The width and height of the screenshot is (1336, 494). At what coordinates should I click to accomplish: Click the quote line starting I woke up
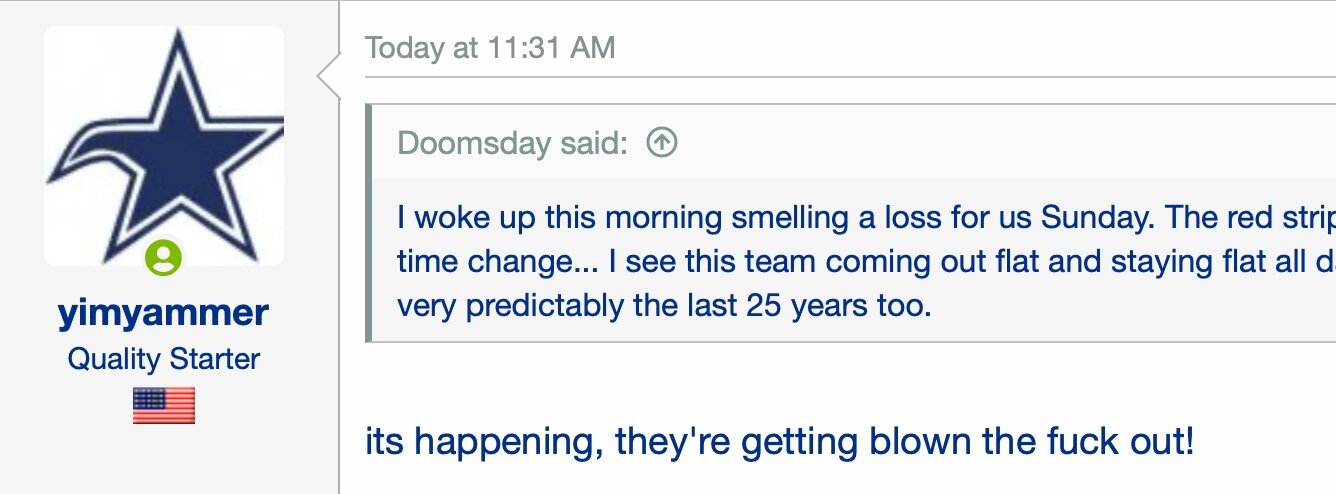866,217
